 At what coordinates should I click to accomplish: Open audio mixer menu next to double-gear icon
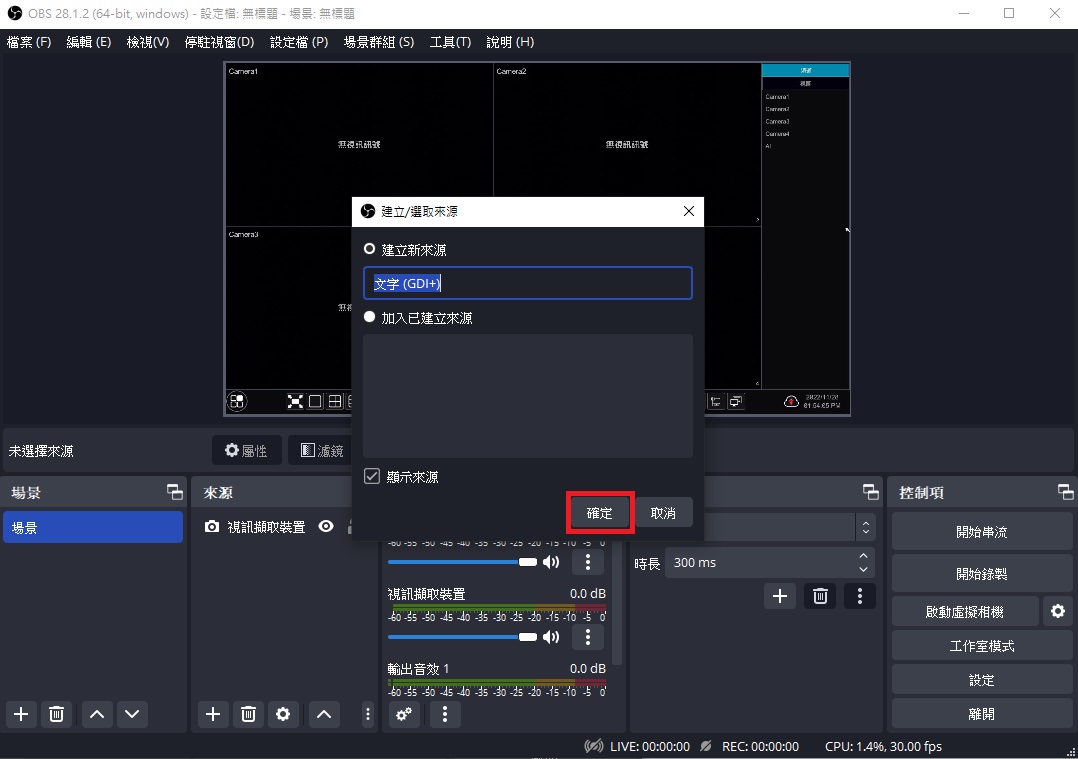445,714
